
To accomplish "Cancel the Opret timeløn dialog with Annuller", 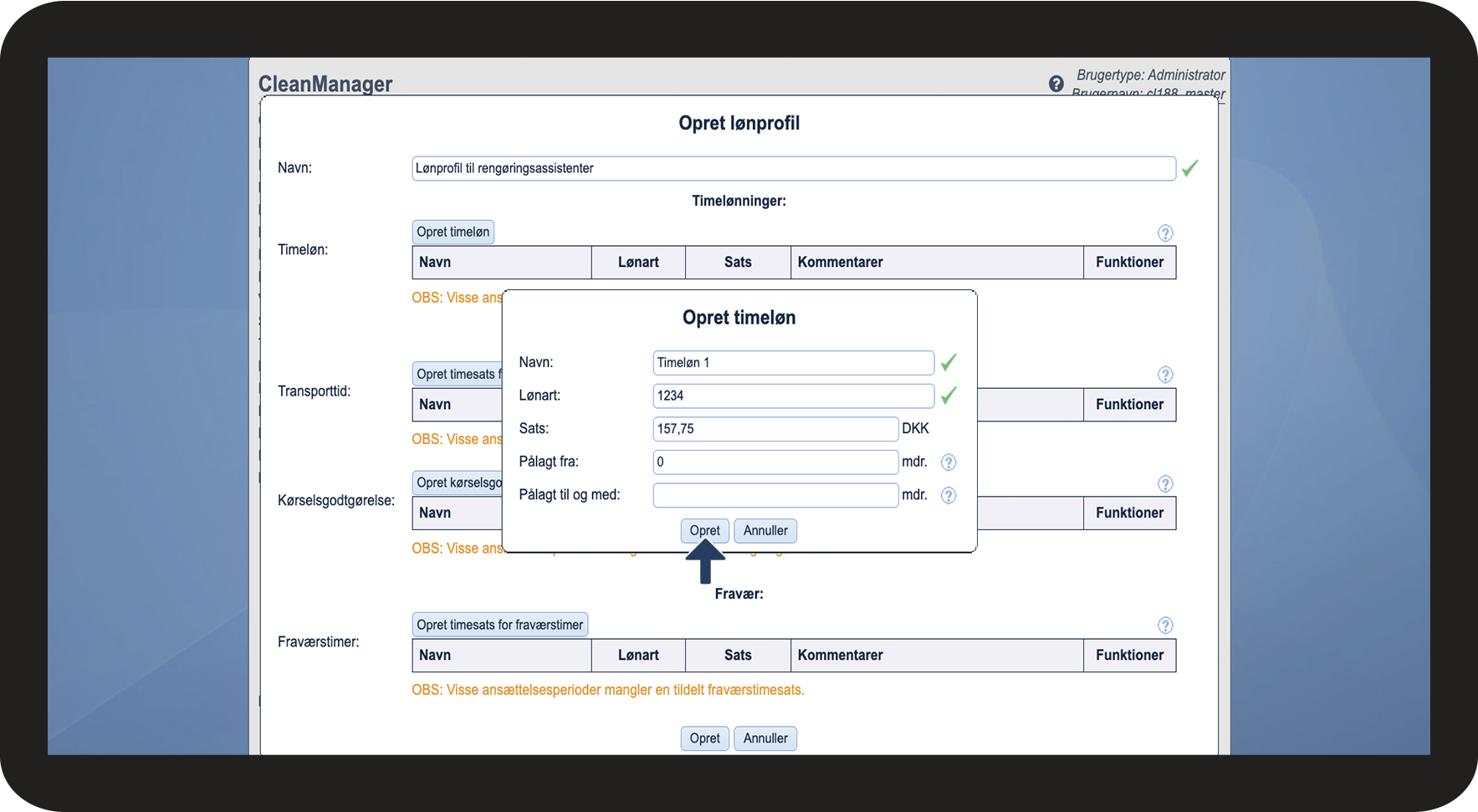I will point(765,531).
